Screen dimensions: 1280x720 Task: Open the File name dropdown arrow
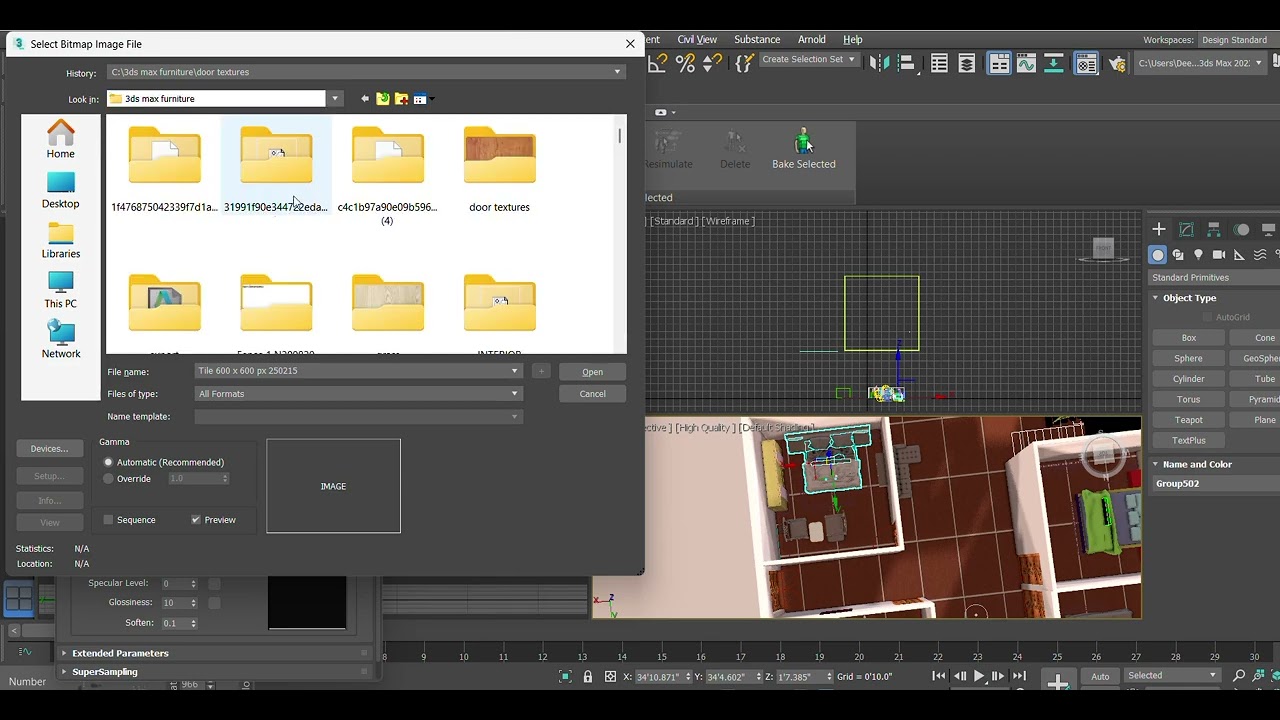point(515,371)
